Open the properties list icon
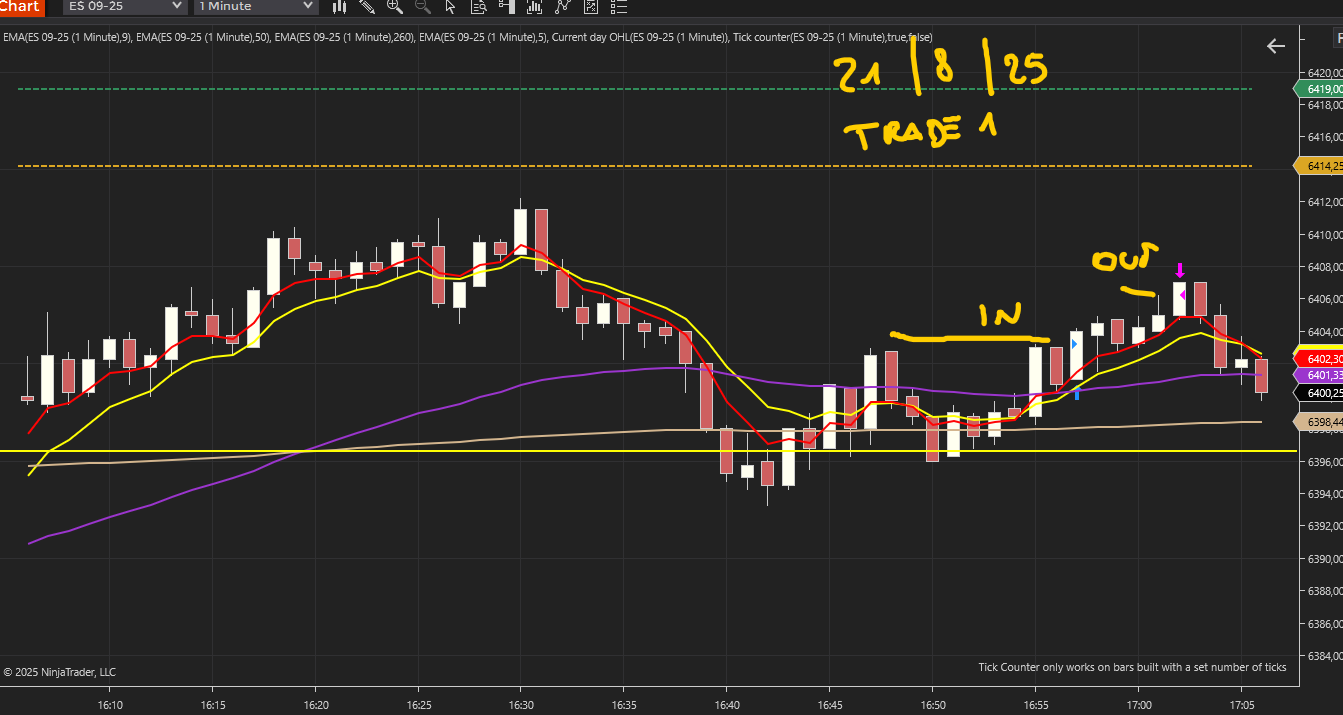Image resolution: width=1343 pixels, height=715 pixels. coord(619,6)
